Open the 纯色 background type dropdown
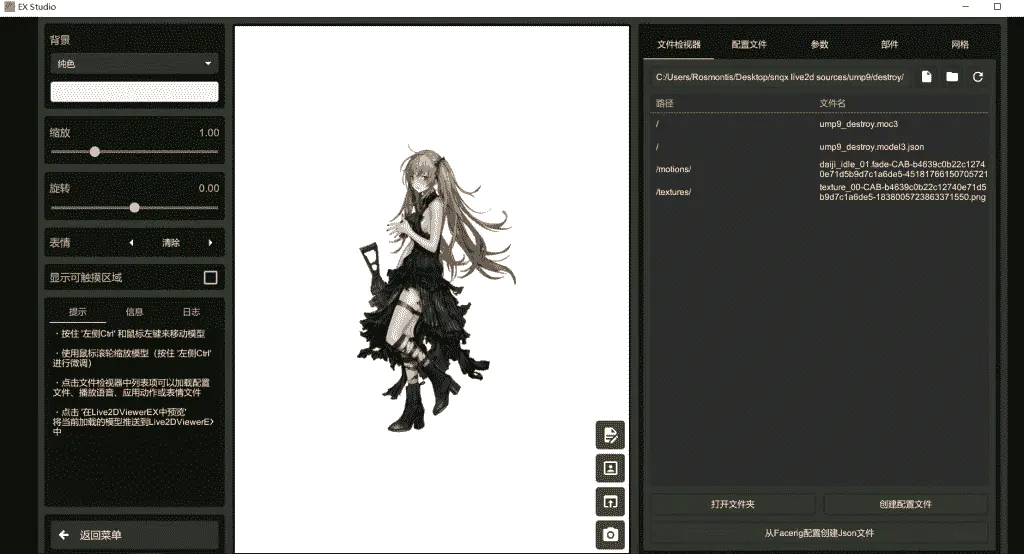This screenshot has width=1024, height=554. pyautogui.click(x=135, y=63)
